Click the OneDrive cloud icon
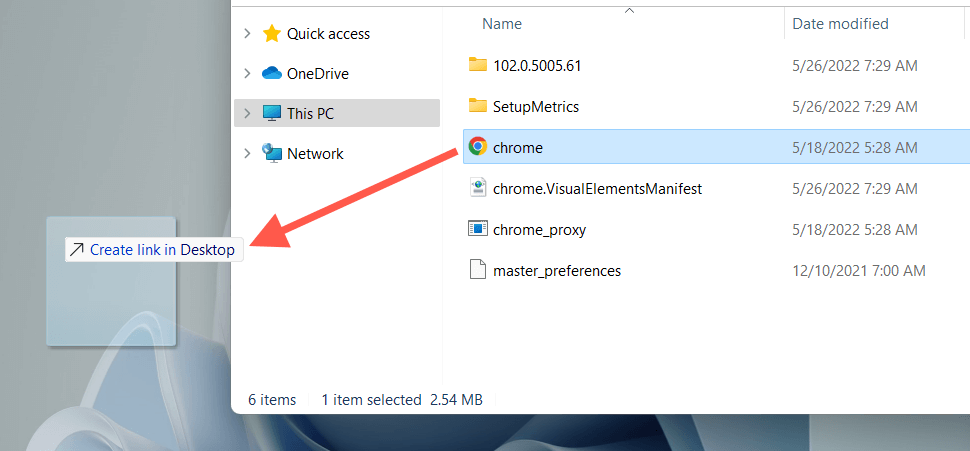This screenshot has width=970, height=451. (271, 74)
